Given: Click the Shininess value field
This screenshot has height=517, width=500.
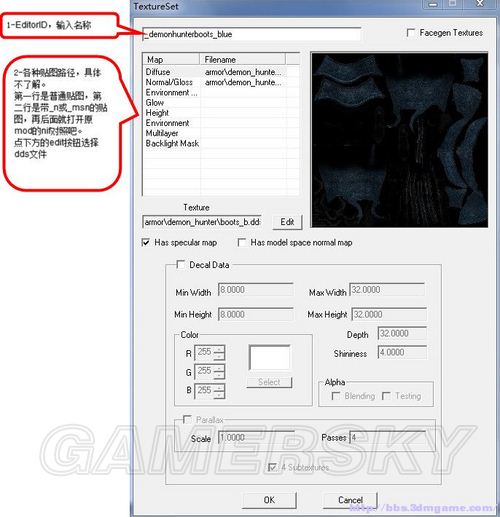Looking at the screenshot, I should point(402,352).
